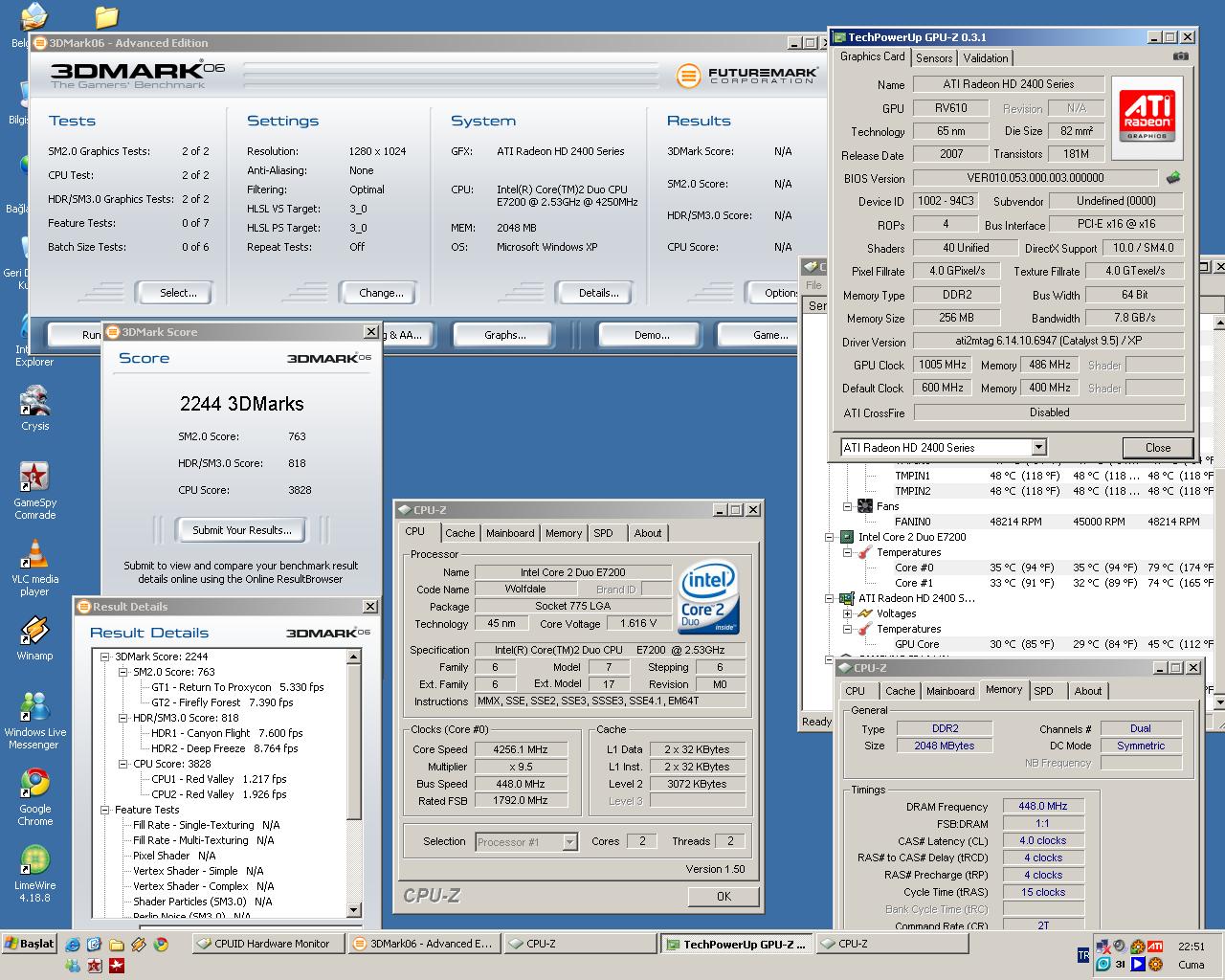Select HDR2 - Deep Freeze result row
Screen dimensions: 1225x980
pyautogui.click(x=224, y=748)
